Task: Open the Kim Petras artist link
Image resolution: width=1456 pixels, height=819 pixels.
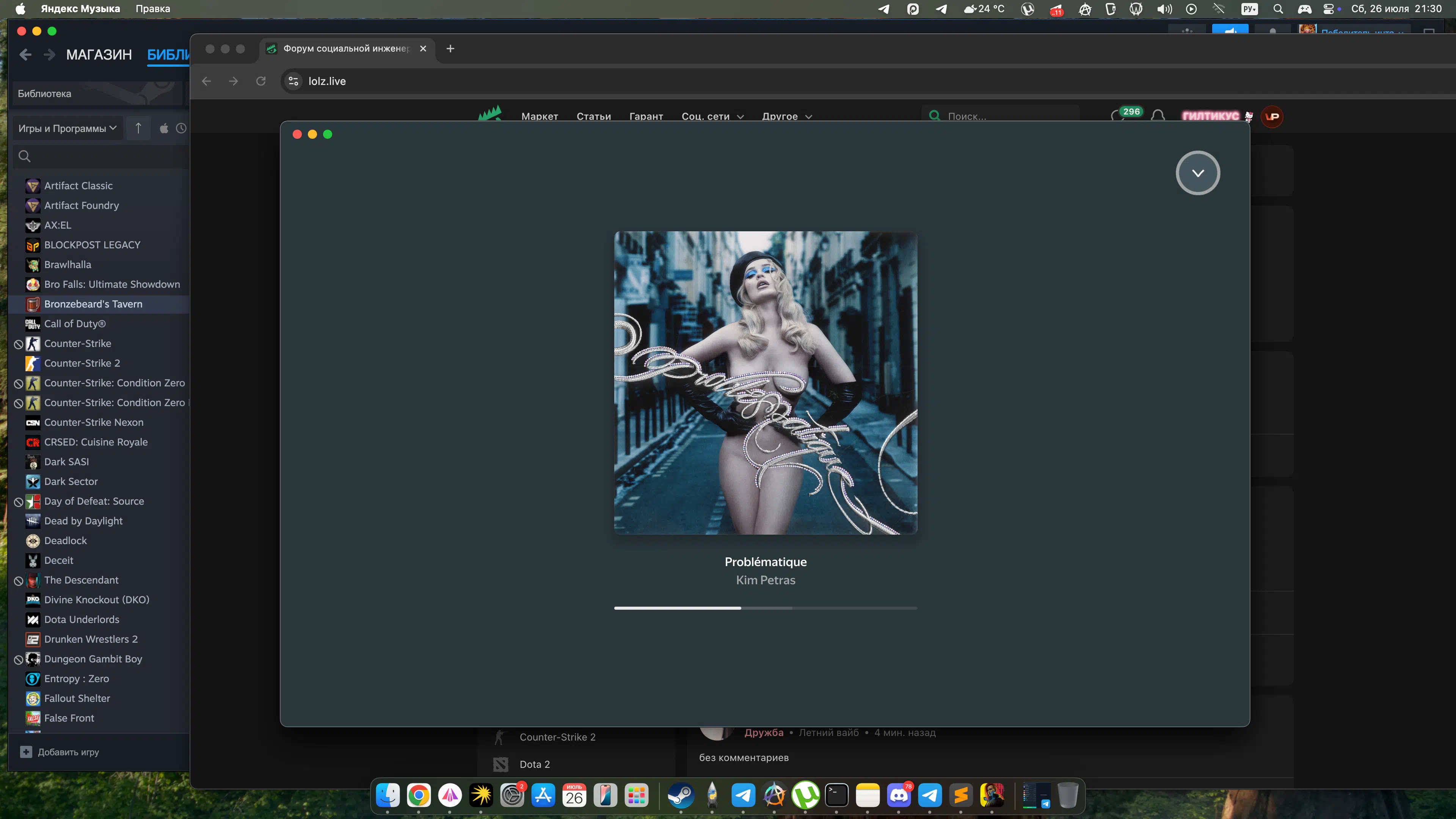Action: point(765,580)
